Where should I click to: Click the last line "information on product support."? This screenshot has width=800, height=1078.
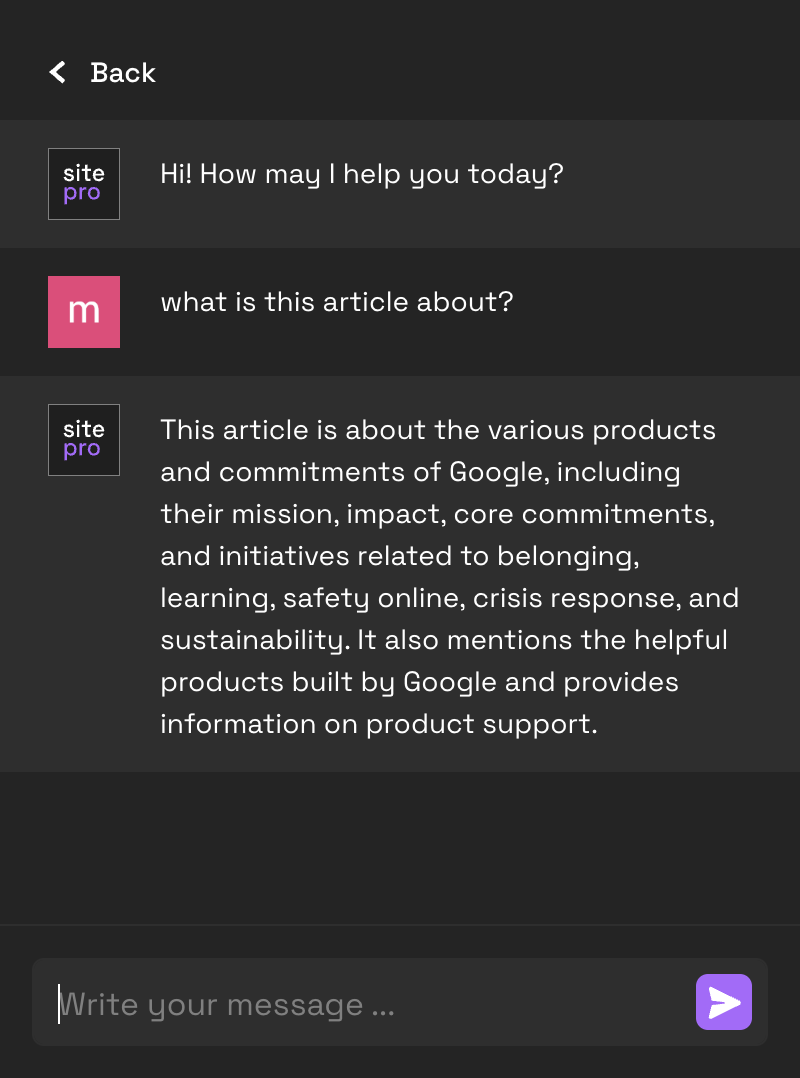coord(379,724)
